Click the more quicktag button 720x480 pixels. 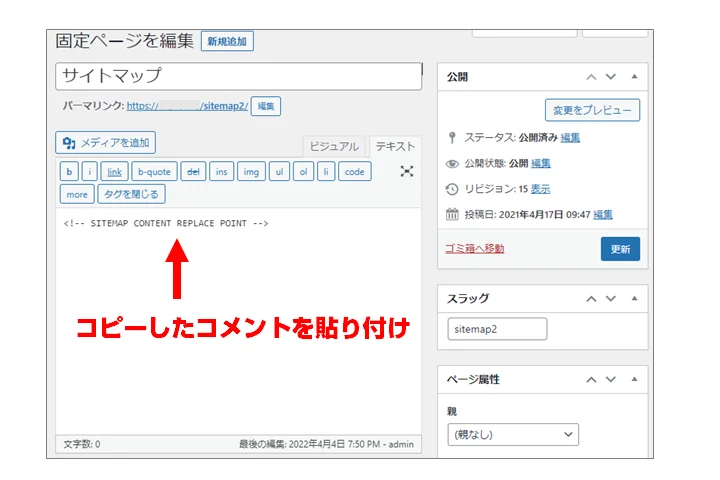click(x=77, y=194)
